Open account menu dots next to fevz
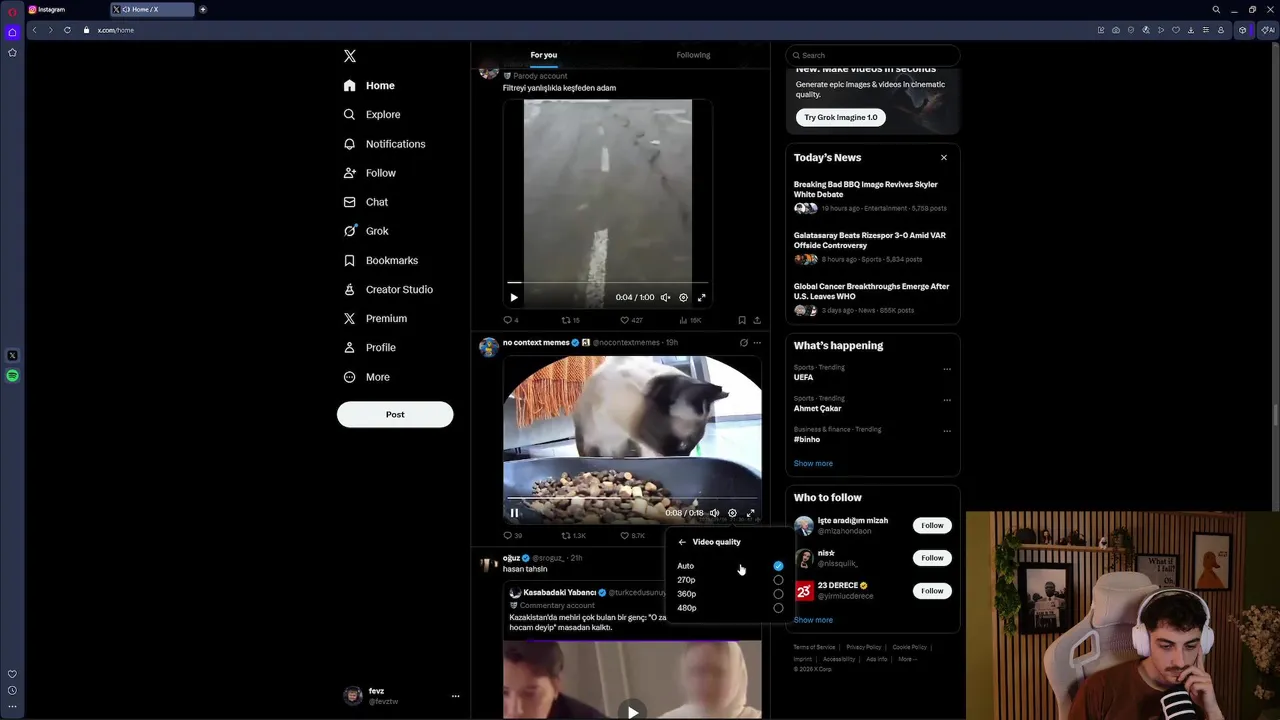The height and width of the screenshot is (720, 1280). pyautogui.click(x=455, y=696)
